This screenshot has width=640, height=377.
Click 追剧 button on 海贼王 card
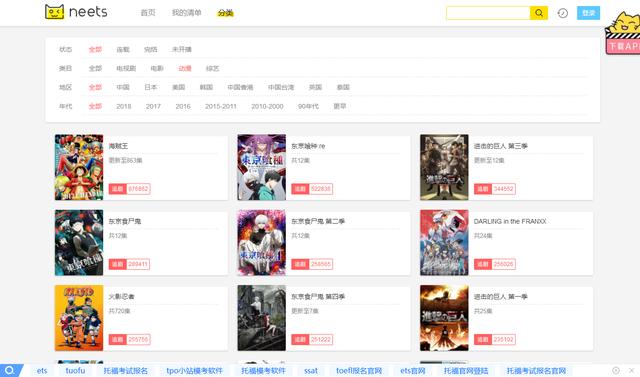click(118, 189)
